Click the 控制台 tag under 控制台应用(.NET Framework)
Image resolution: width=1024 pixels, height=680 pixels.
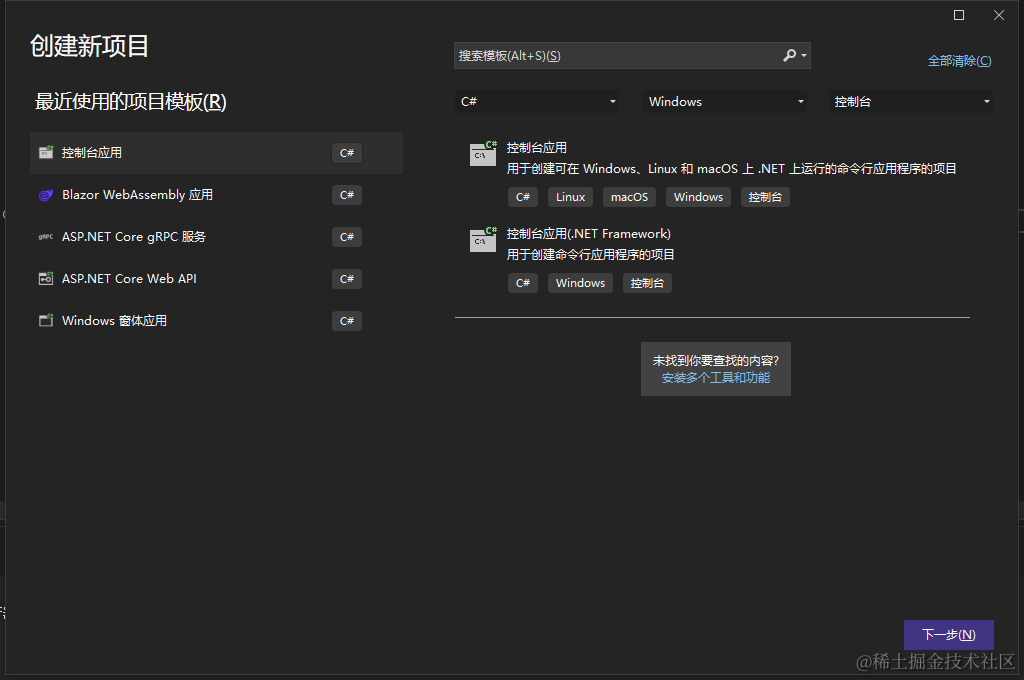(x=647, y=283)
